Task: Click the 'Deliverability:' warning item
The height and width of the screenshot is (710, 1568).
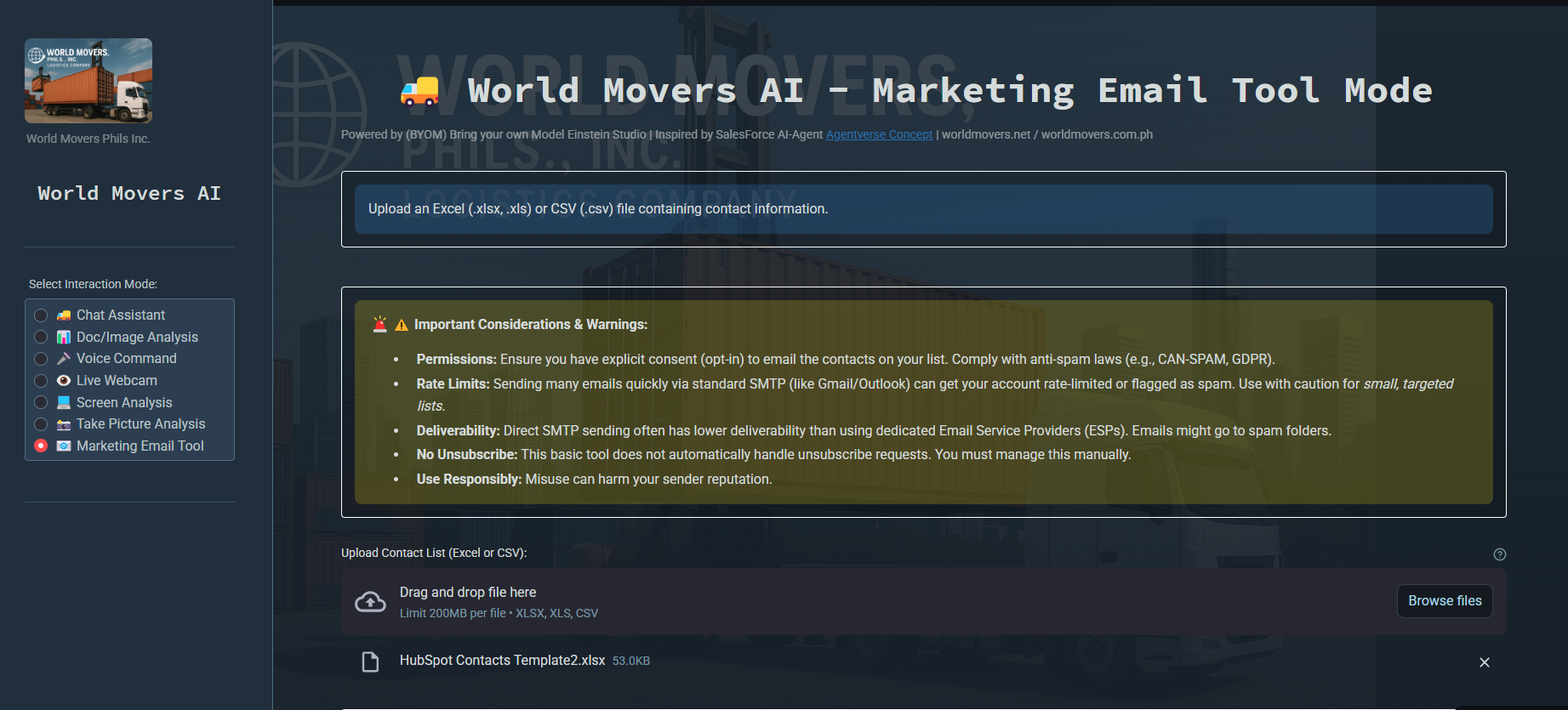Action: [x=874, y=431]
